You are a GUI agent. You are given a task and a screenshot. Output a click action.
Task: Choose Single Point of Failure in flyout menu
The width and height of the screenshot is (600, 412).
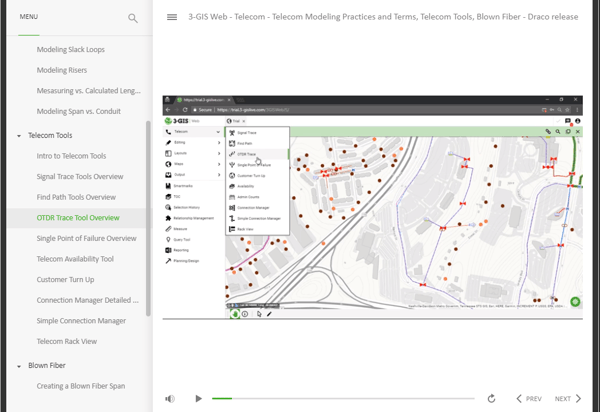pyautogui.click(x=250, y=164)
